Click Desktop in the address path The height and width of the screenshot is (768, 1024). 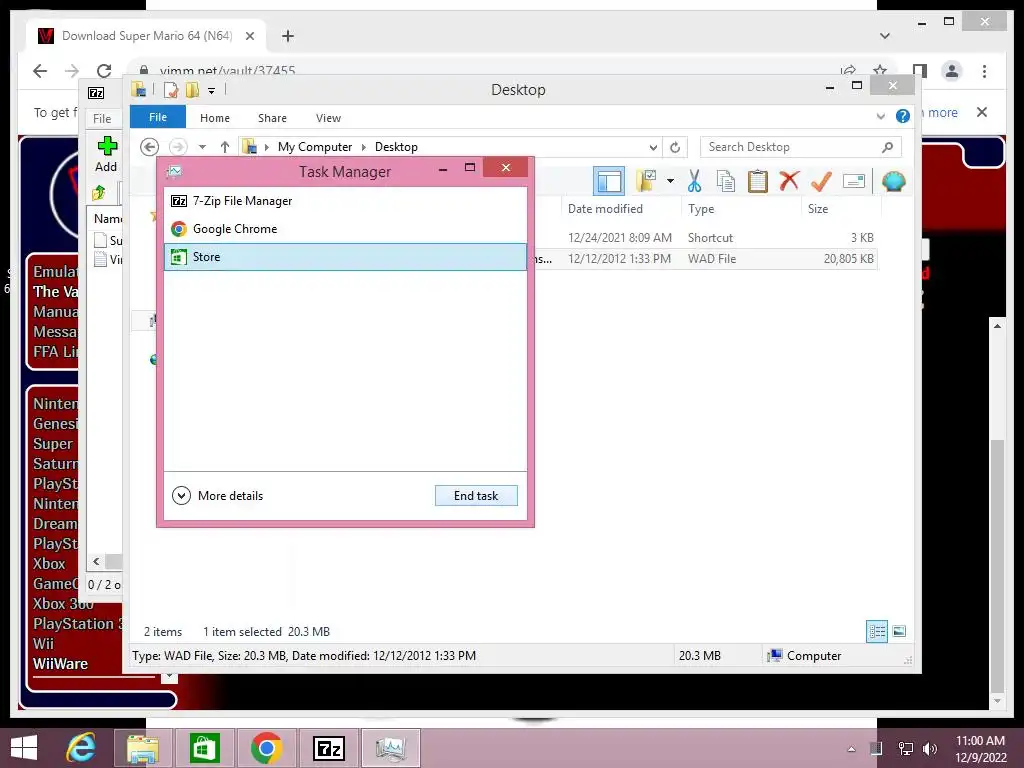click(x=396, y=147)
